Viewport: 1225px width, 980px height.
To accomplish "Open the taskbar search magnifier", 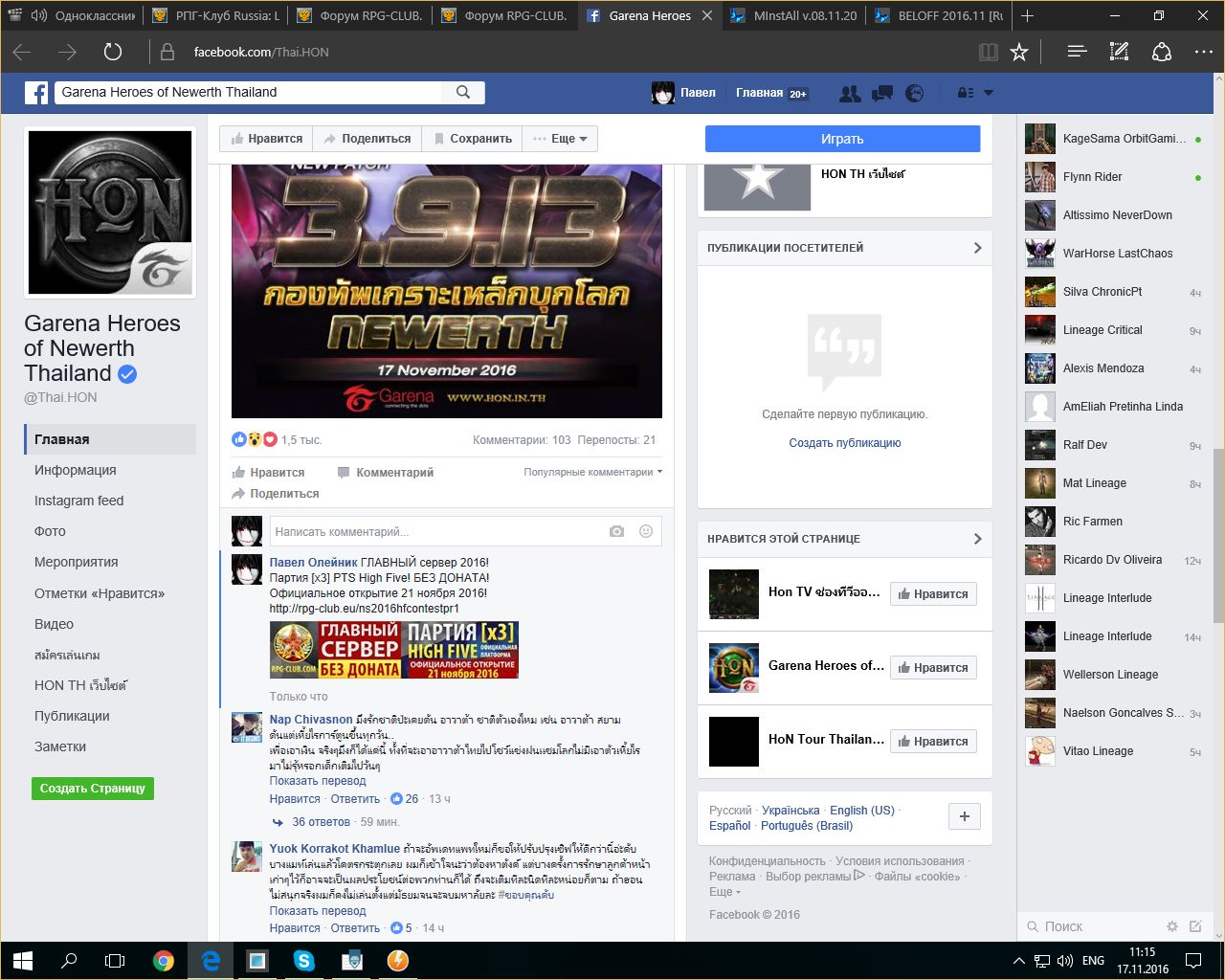I will (x=69, y=961).
